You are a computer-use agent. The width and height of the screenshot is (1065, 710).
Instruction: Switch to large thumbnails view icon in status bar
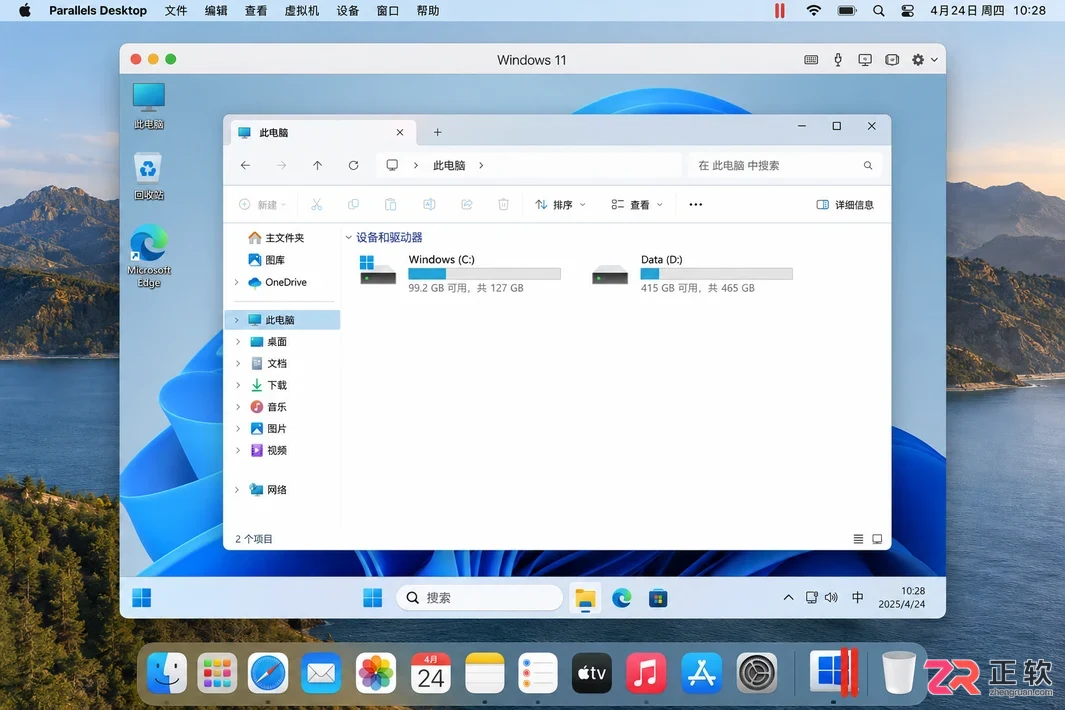point(877,539)
